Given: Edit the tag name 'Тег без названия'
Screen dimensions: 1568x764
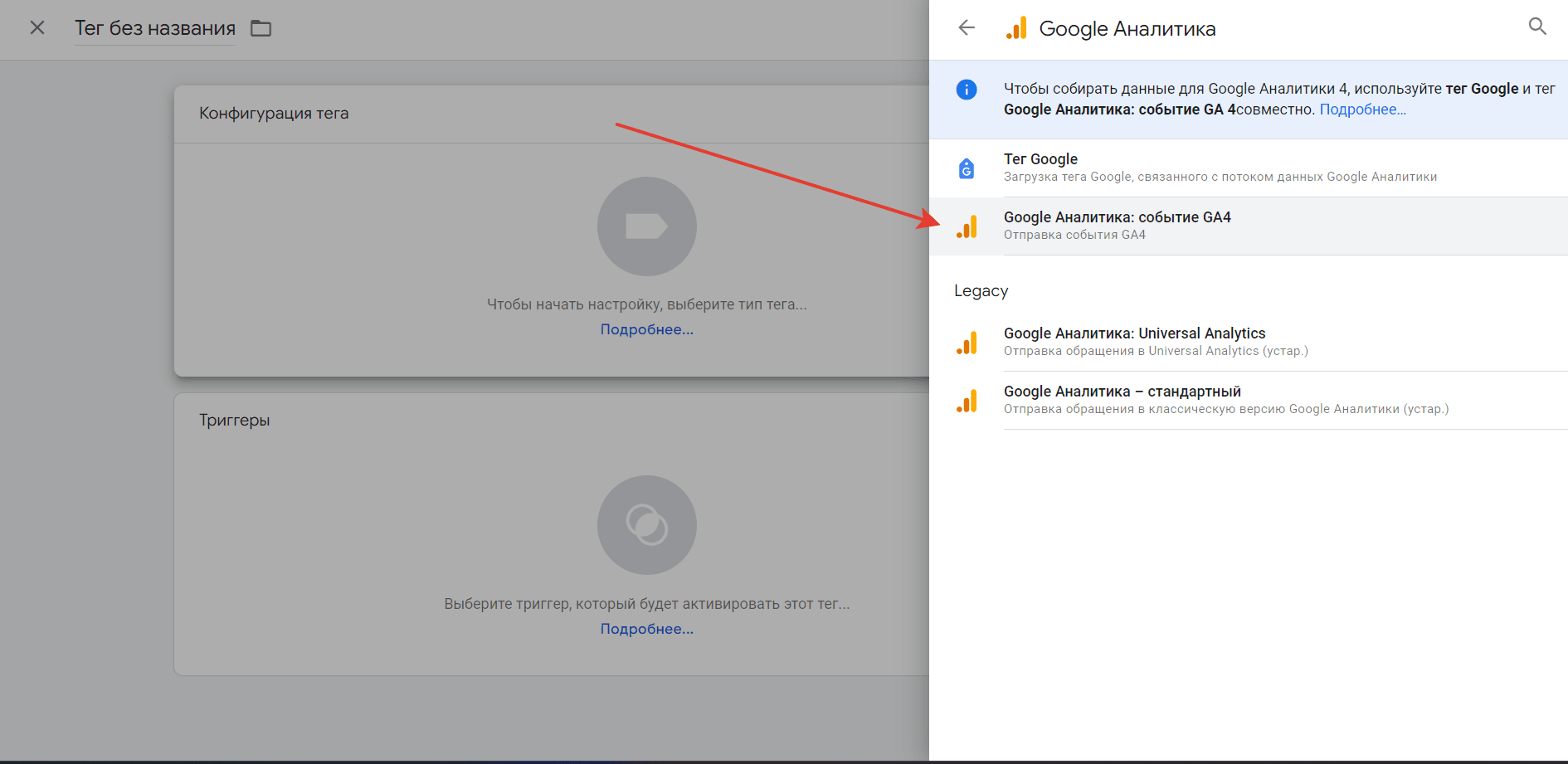Looking at the screenshot, I should [155, 28].
